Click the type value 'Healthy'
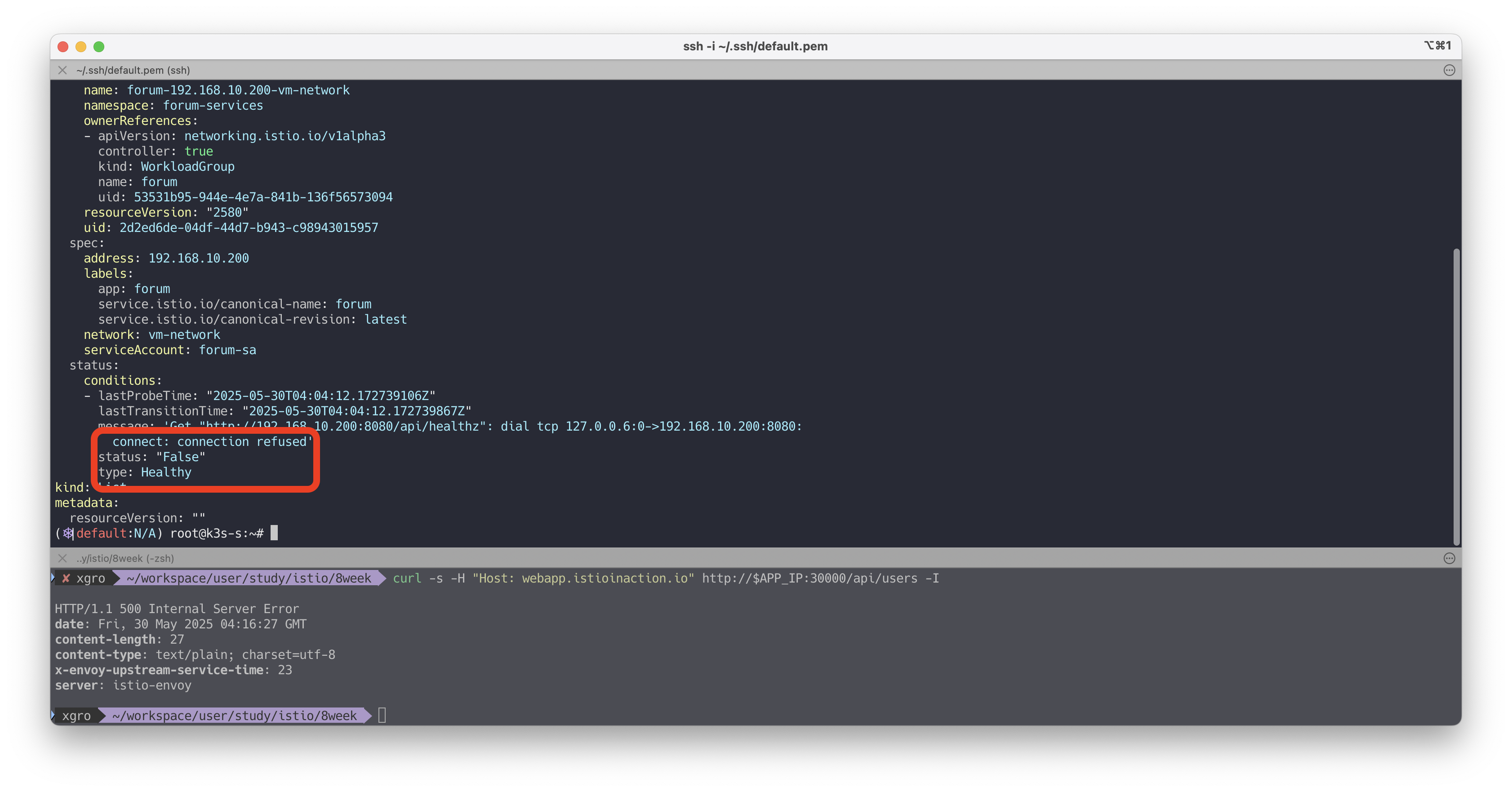 coord(166,472)
